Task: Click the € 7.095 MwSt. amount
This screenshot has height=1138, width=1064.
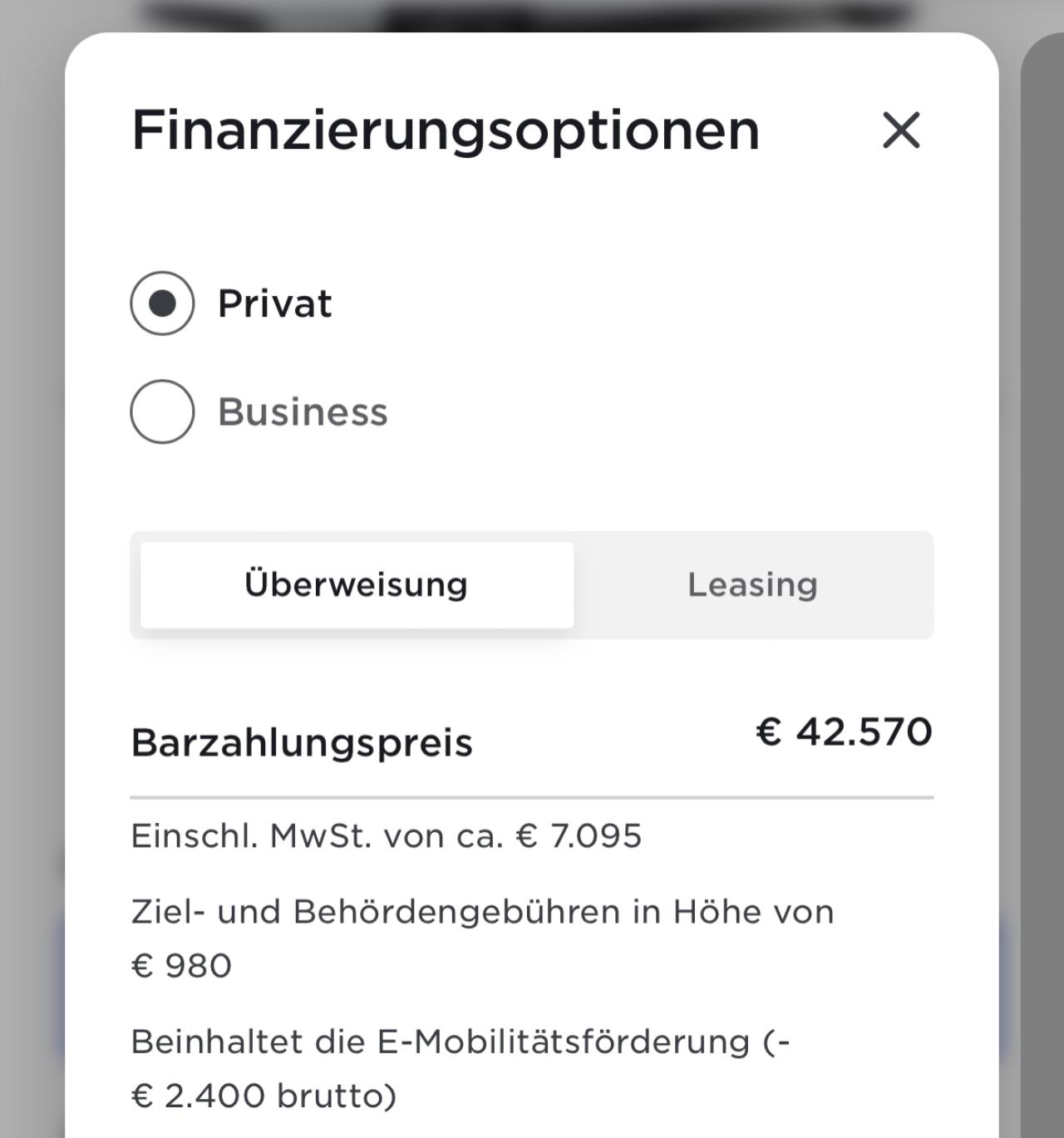Action: point(579,836)
